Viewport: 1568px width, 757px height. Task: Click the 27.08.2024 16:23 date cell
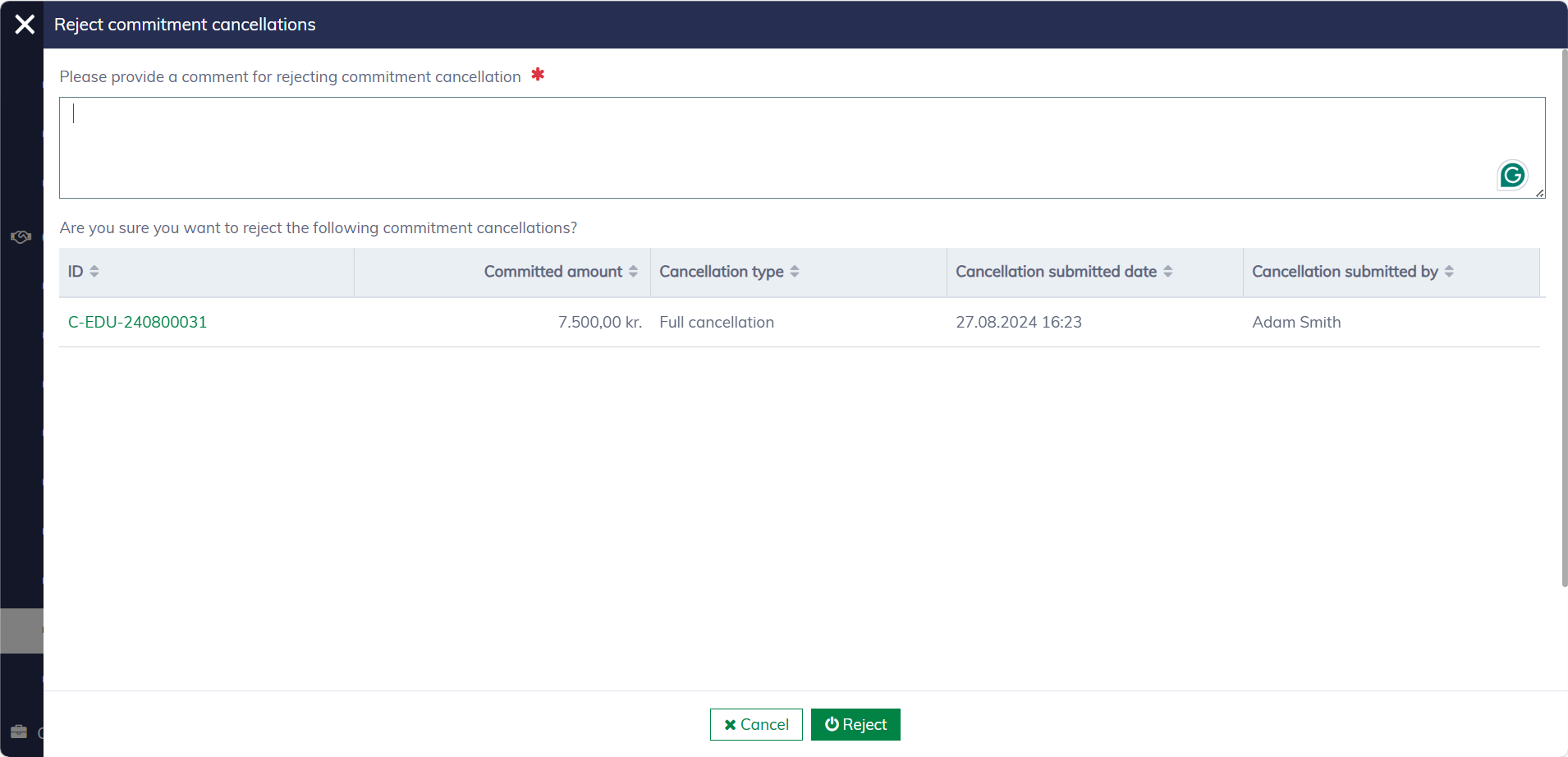(x=1018, y=322)
